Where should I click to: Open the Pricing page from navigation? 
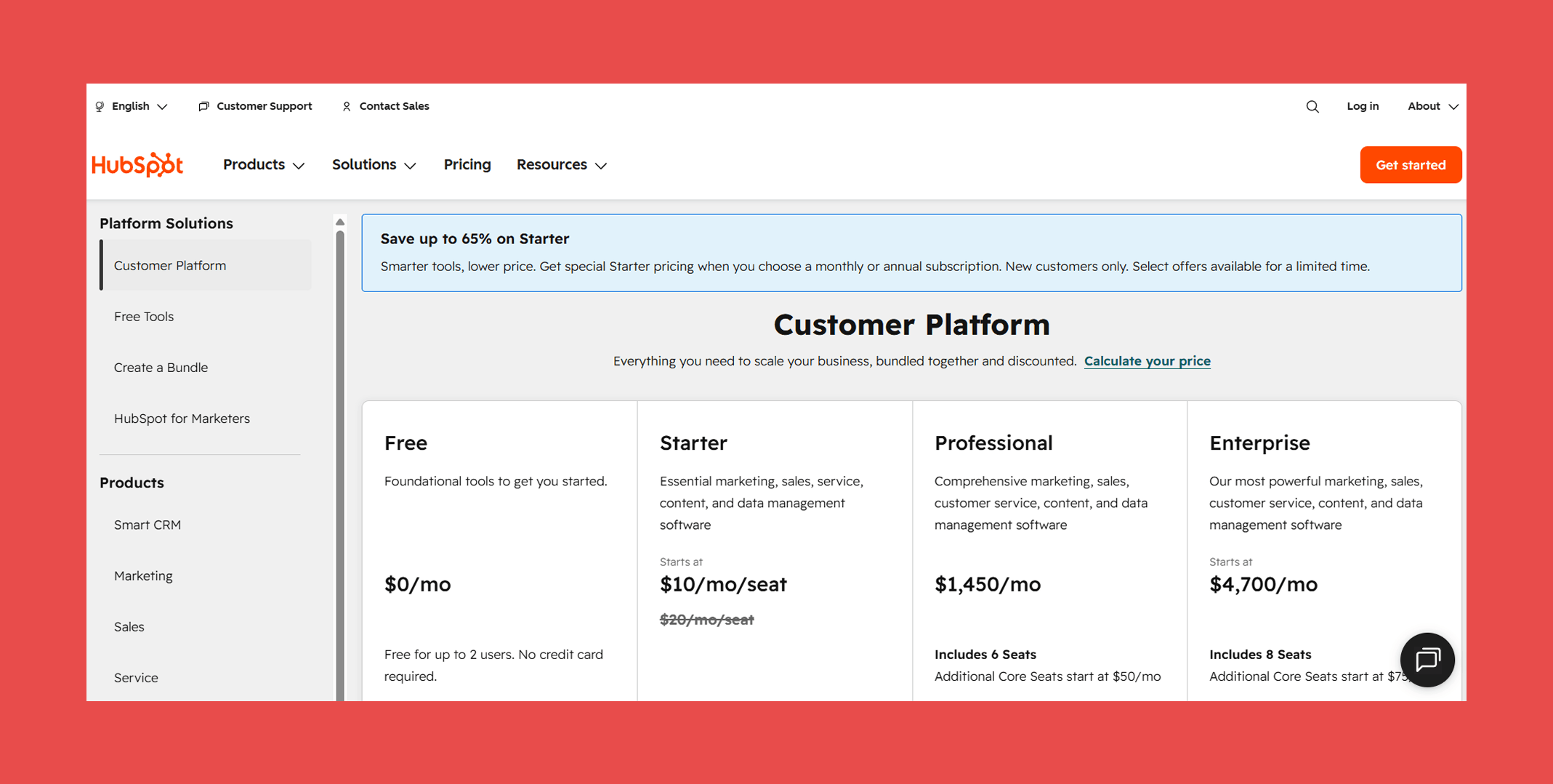coord(467,165)
